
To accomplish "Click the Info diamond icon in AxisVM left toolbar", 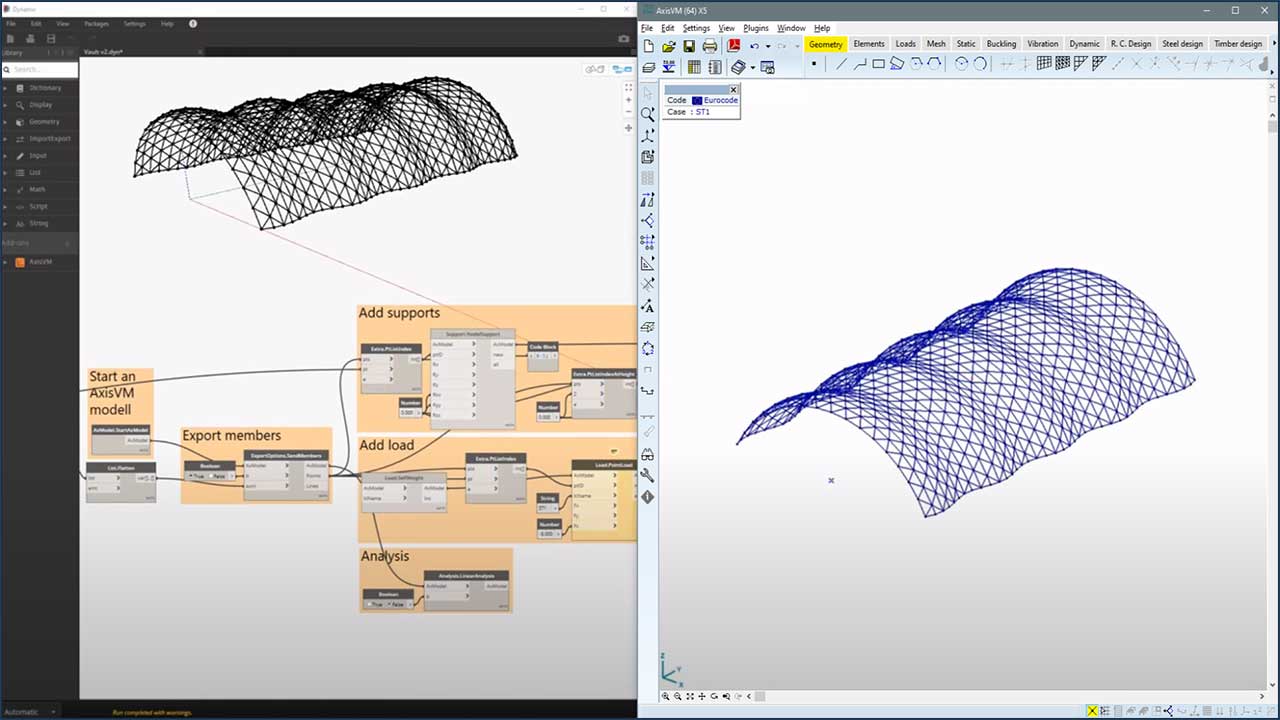I will [648, 497].
